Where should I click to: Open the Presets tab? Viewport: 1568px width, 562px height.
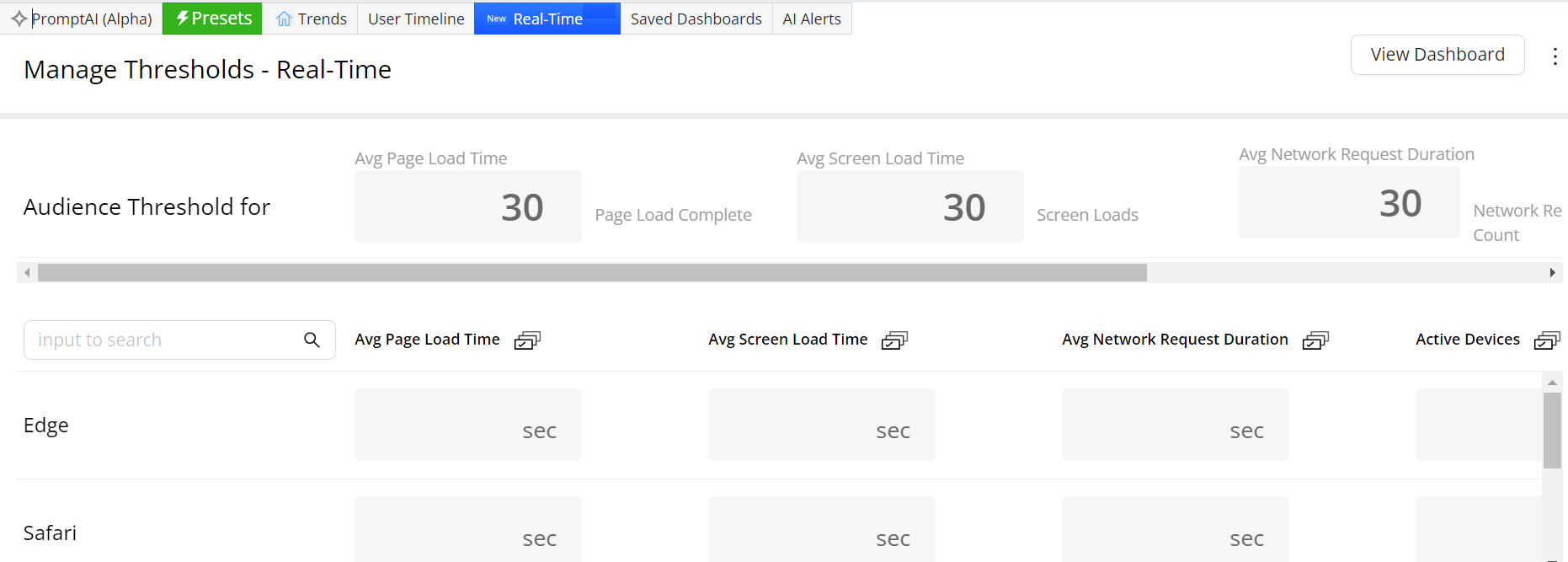(212, 19)
